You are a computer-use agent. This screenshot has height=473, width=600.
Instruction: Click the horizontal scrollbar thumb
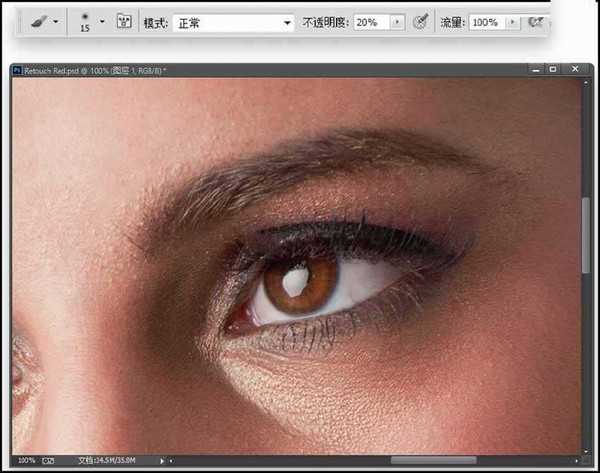point(434,460)
